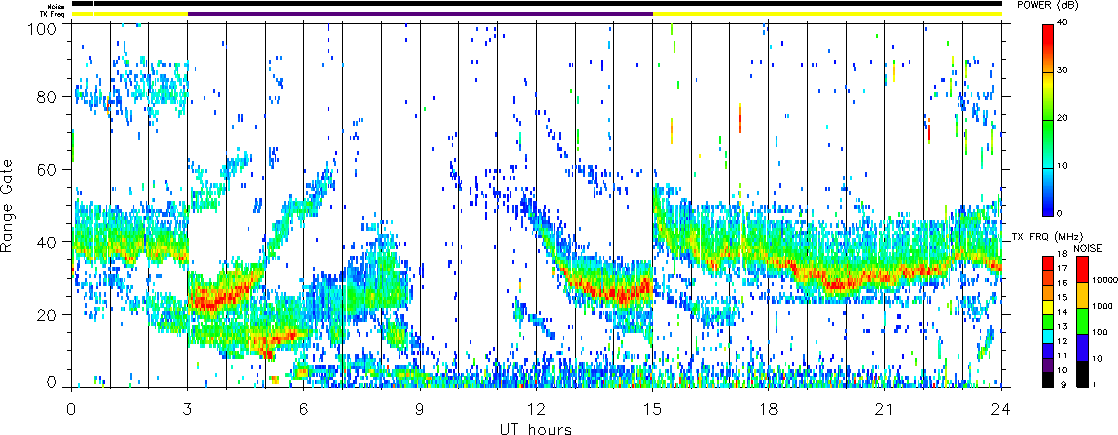Pick the blue segment of NOISE bar
Screen dimensions: 1118x435
click(x=1082, y=347)
